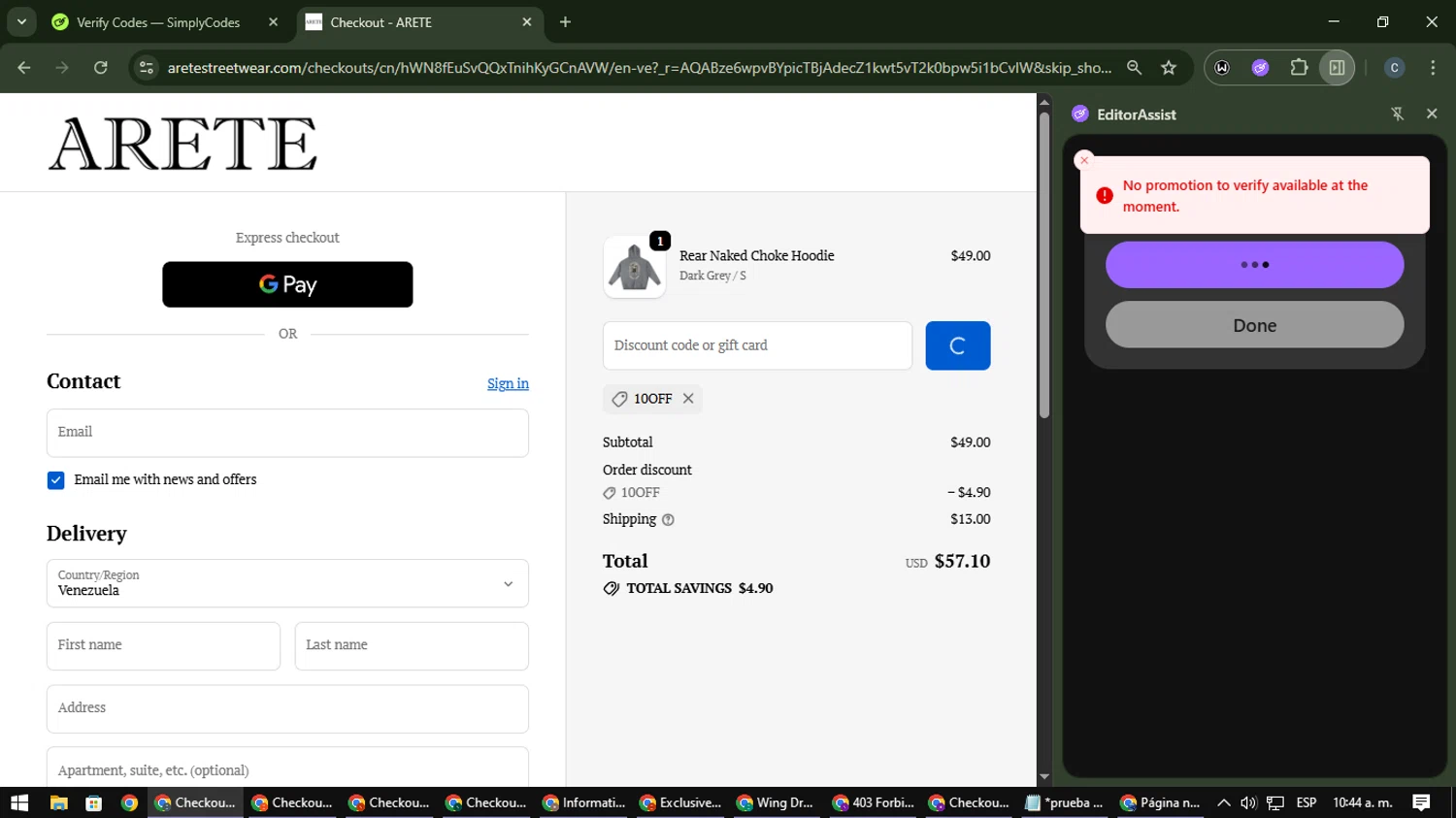Focus the Address field
Screen dimensions: 1456x818
(287, 709)
